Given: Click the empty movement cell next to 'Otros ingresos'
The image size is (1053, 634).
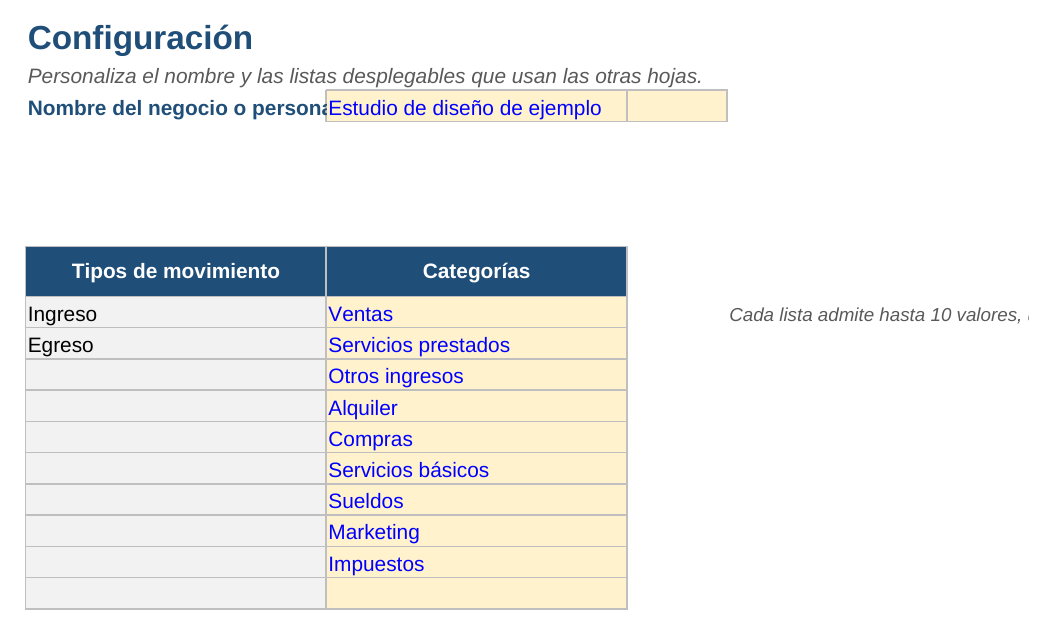Looking at the screenshot, I should [176, 375].
